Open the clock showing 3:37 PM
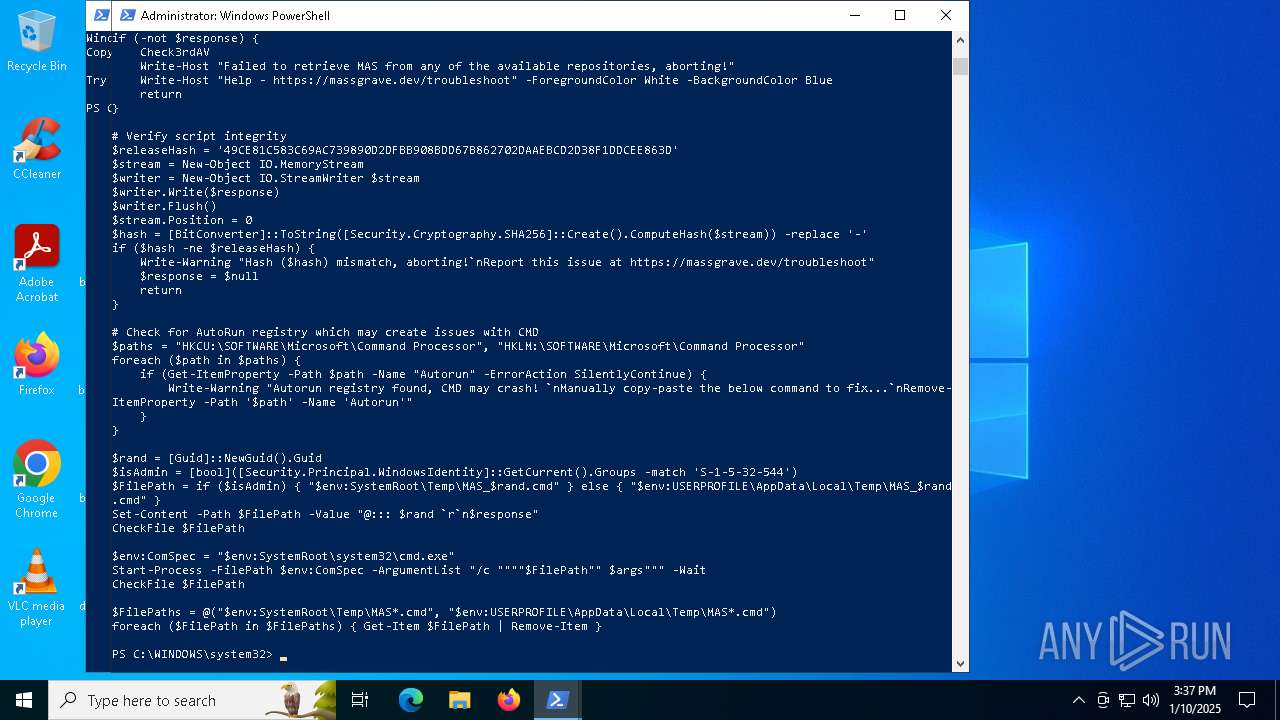 pos(1195,700)
